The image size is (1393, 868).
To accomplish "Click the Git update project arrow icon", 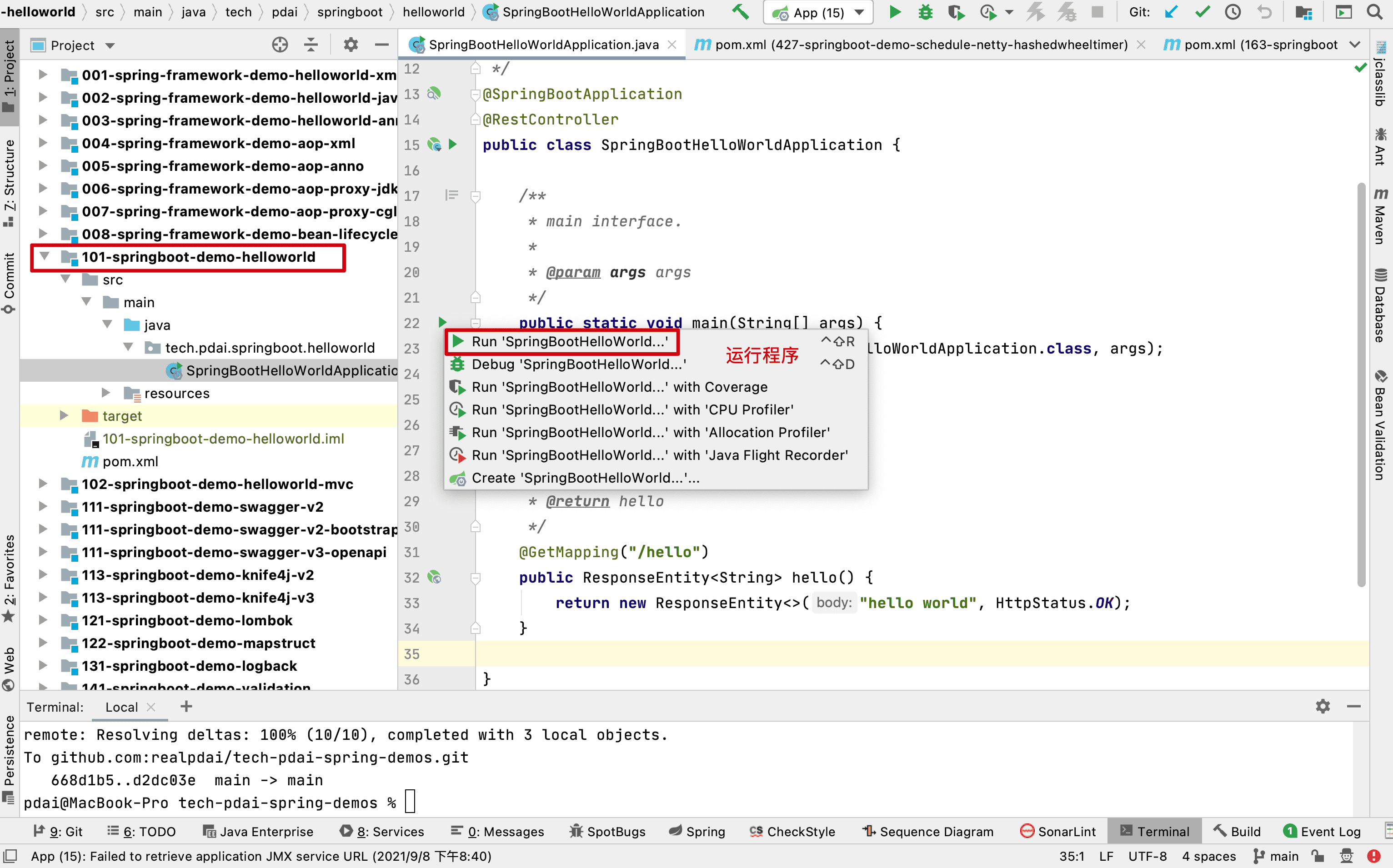I will coord(1171,12).
